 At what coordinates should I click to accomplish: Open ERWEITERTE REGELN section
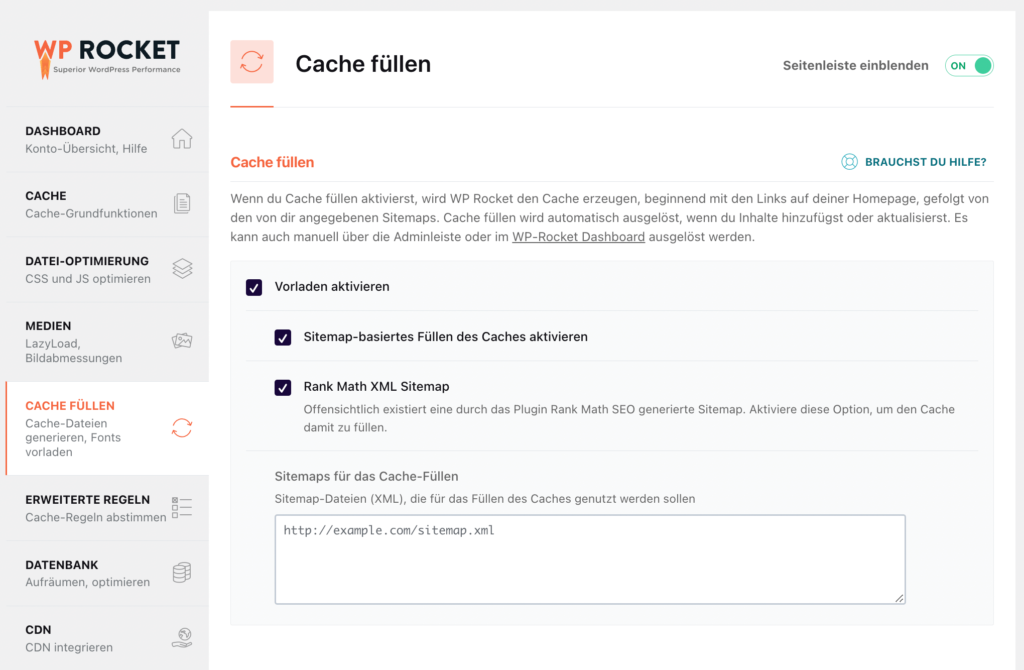point(107,508)
